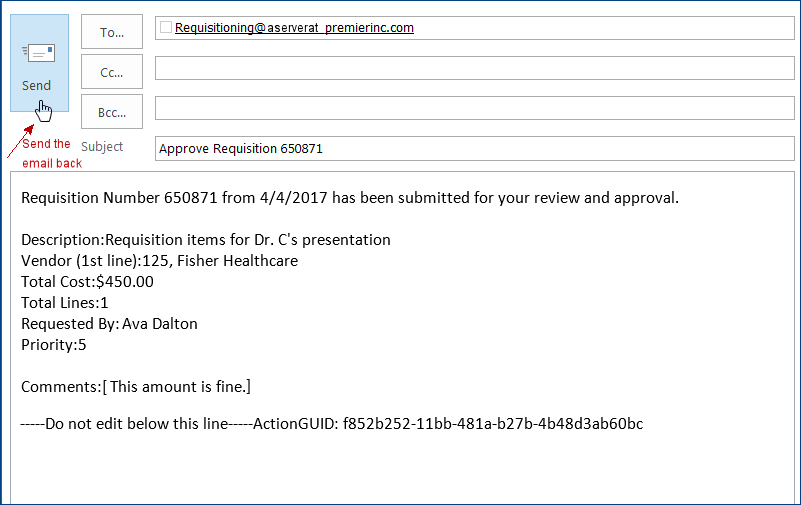Click the Subject label
801x505 pixels.
pyautogui.click(x=102, y=147)
